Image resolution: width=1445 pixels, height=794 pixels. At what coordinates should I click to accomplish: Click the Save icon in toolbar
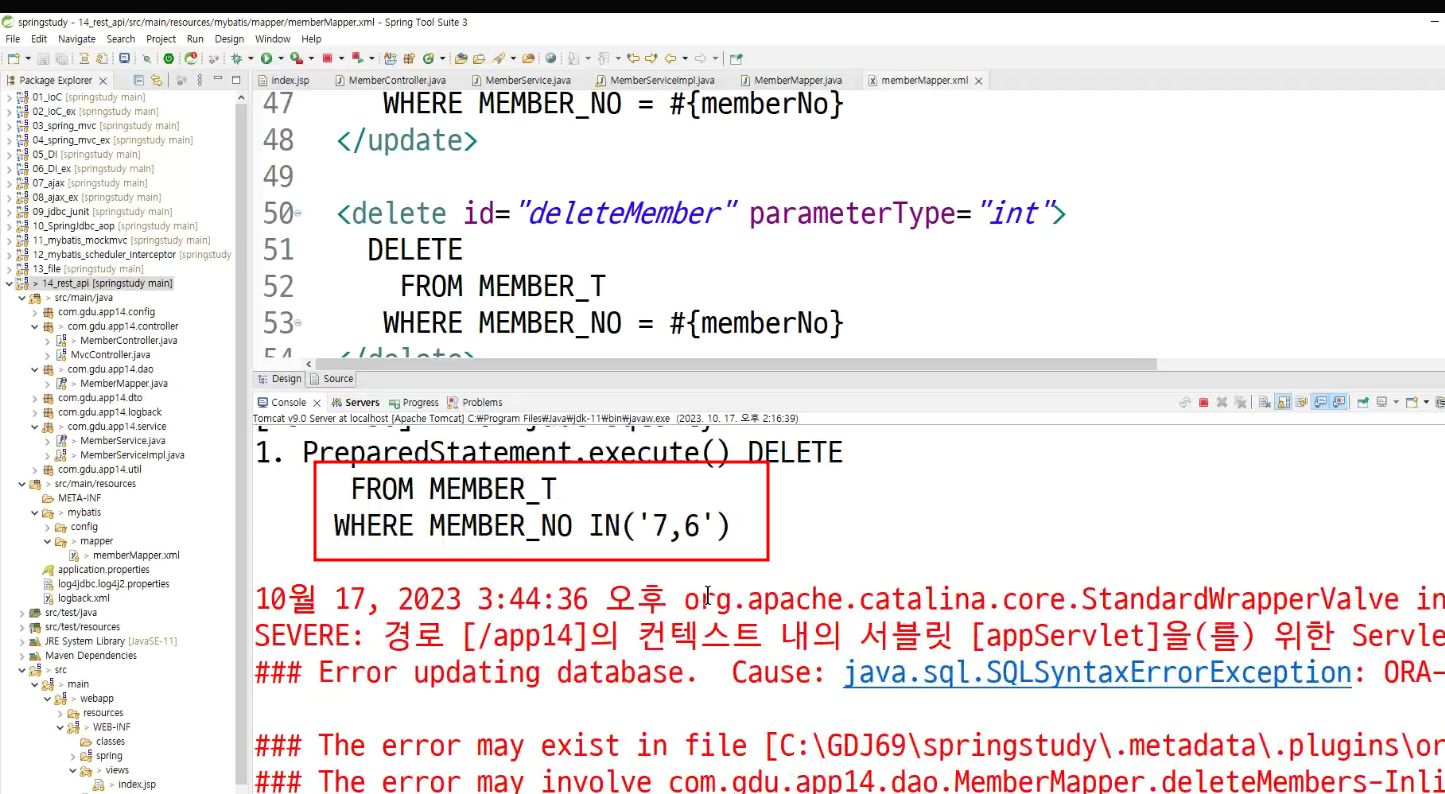tap(43, 59)
